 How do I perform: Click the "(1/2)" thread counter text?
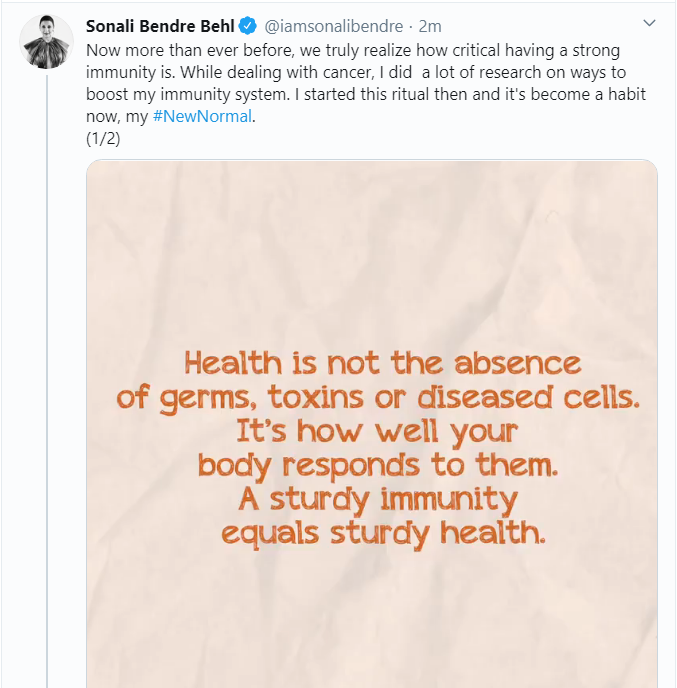pyautogui.click(x=104, y=137)
